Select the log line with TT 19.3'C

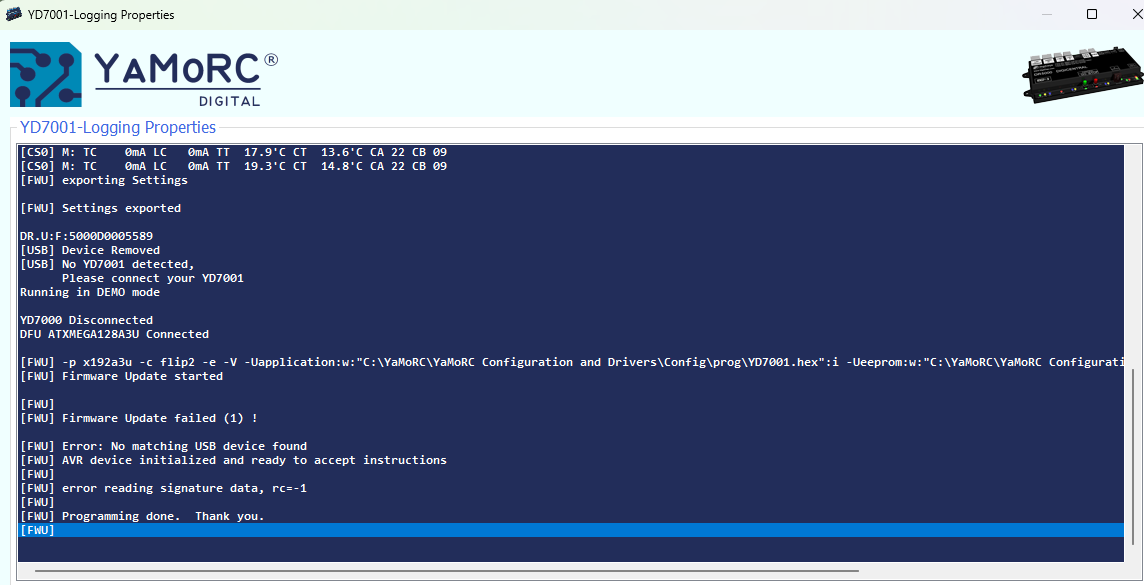pyautogui.click(x=233, y=166)
